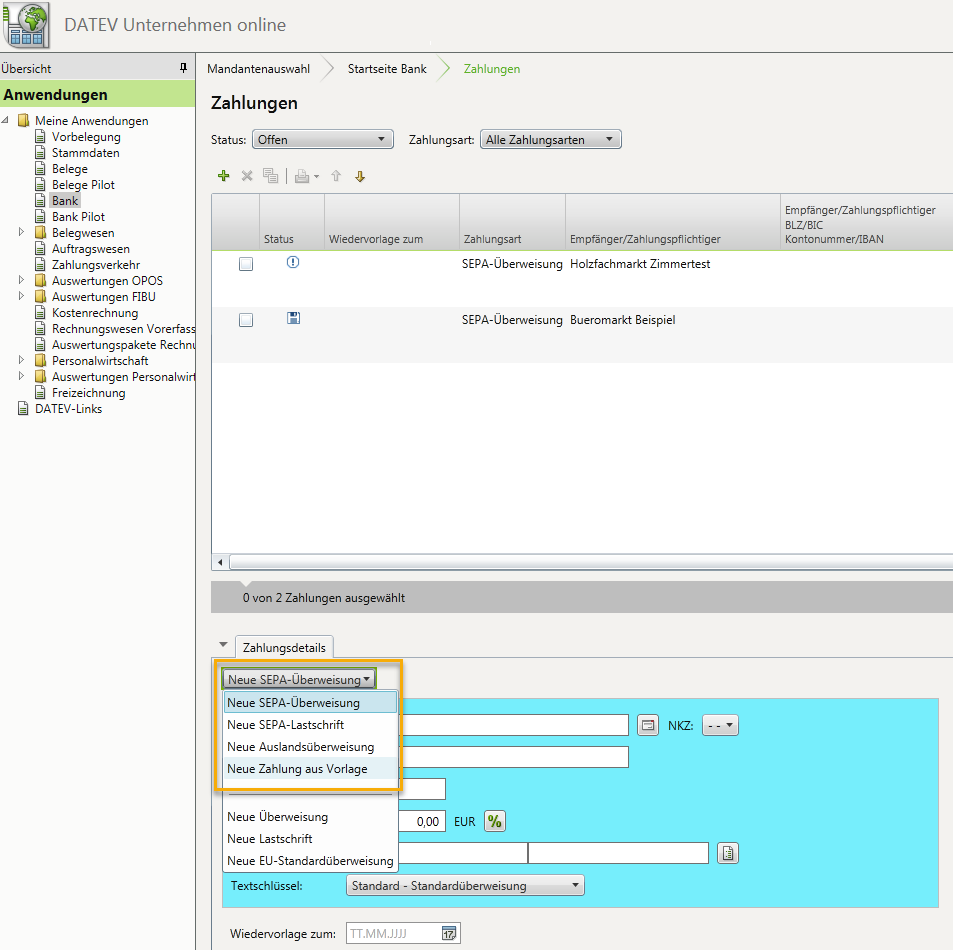
Task: Select Neue Überweisung menu entry
Action: point(311,817)
